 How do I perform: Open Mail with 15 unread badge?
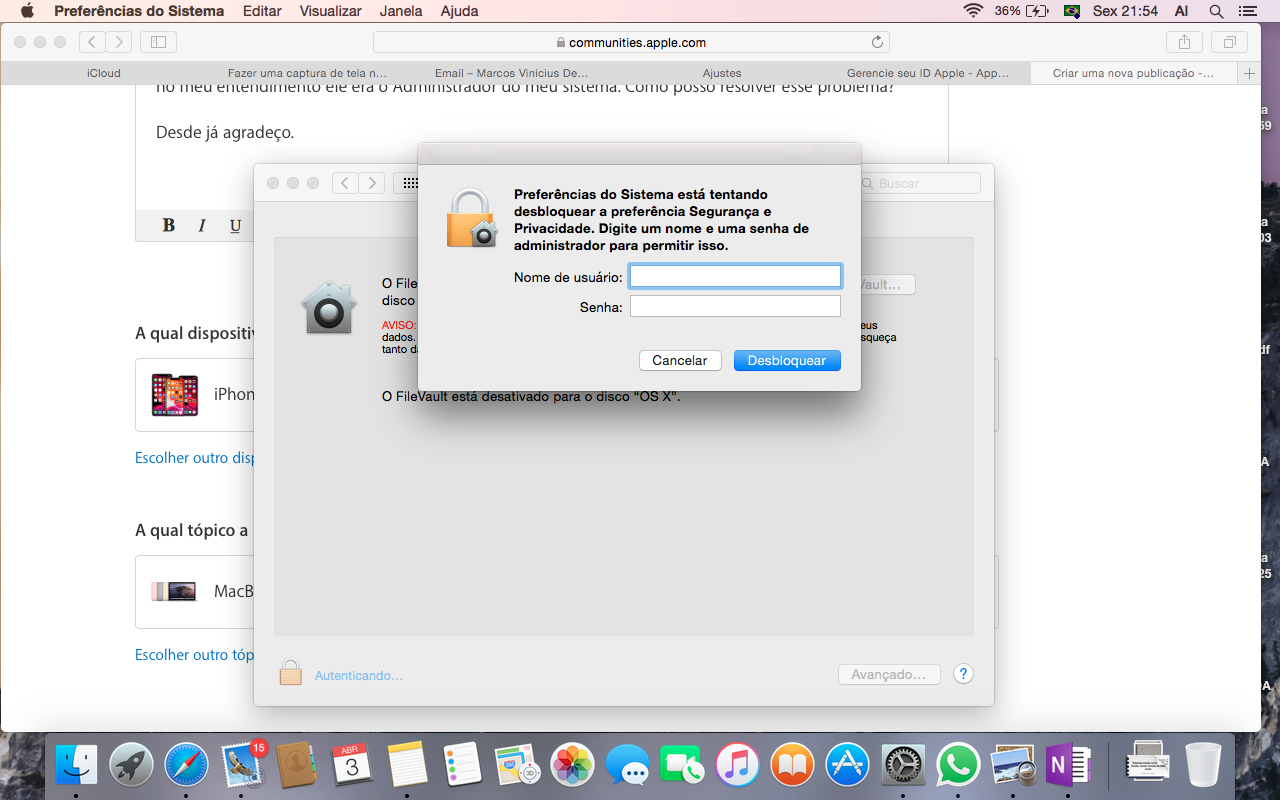click(x=242, y=766)
